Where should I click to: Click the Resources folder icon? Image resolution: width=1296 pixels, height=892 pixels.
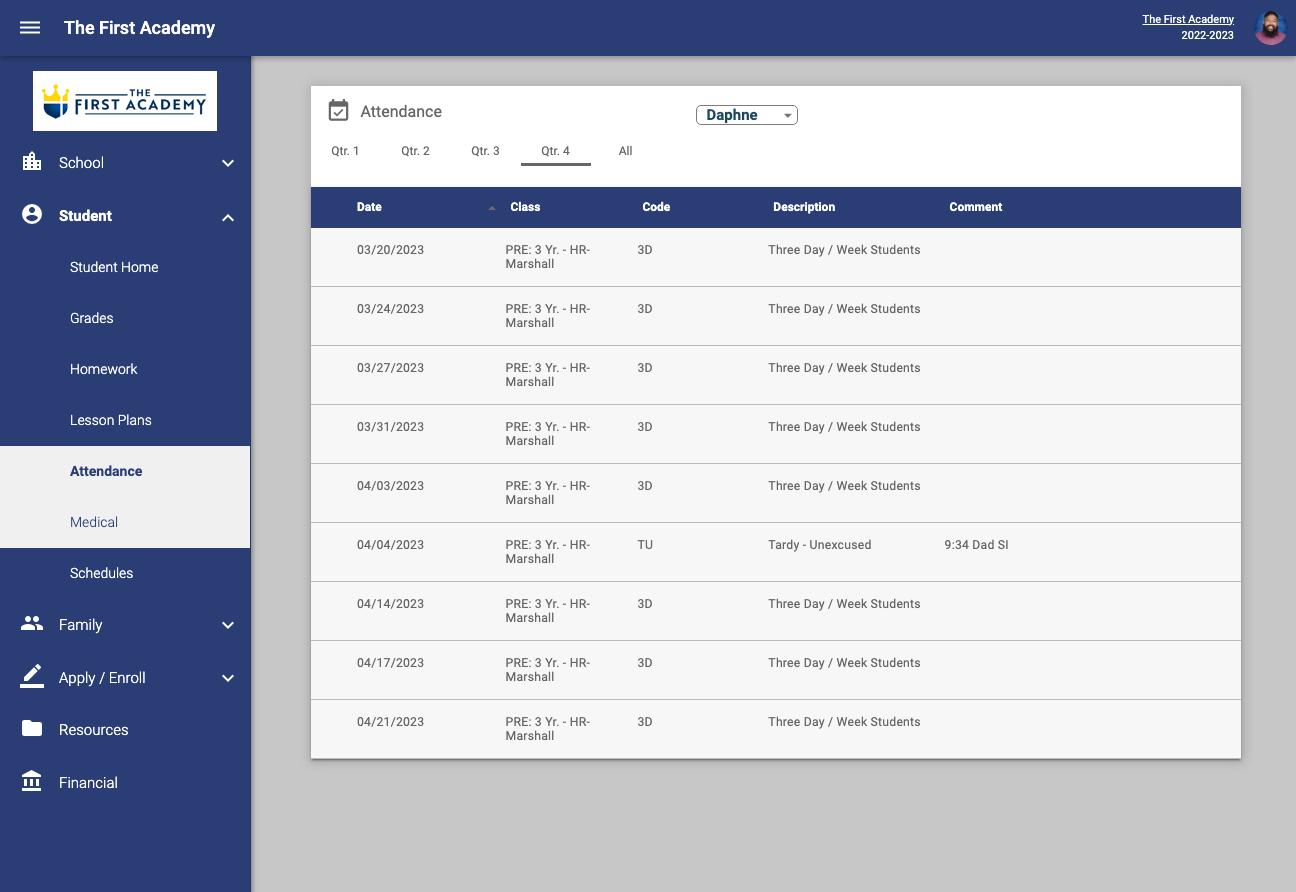point(32,729)
